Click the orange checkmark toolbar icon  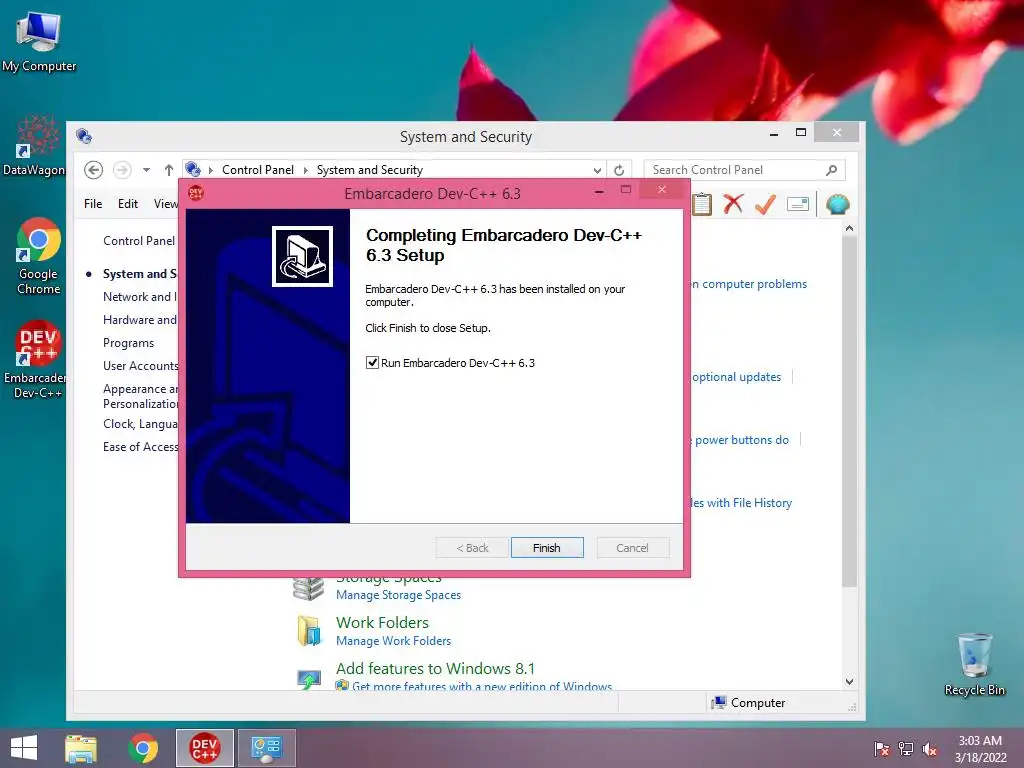[x=765, y=204]
